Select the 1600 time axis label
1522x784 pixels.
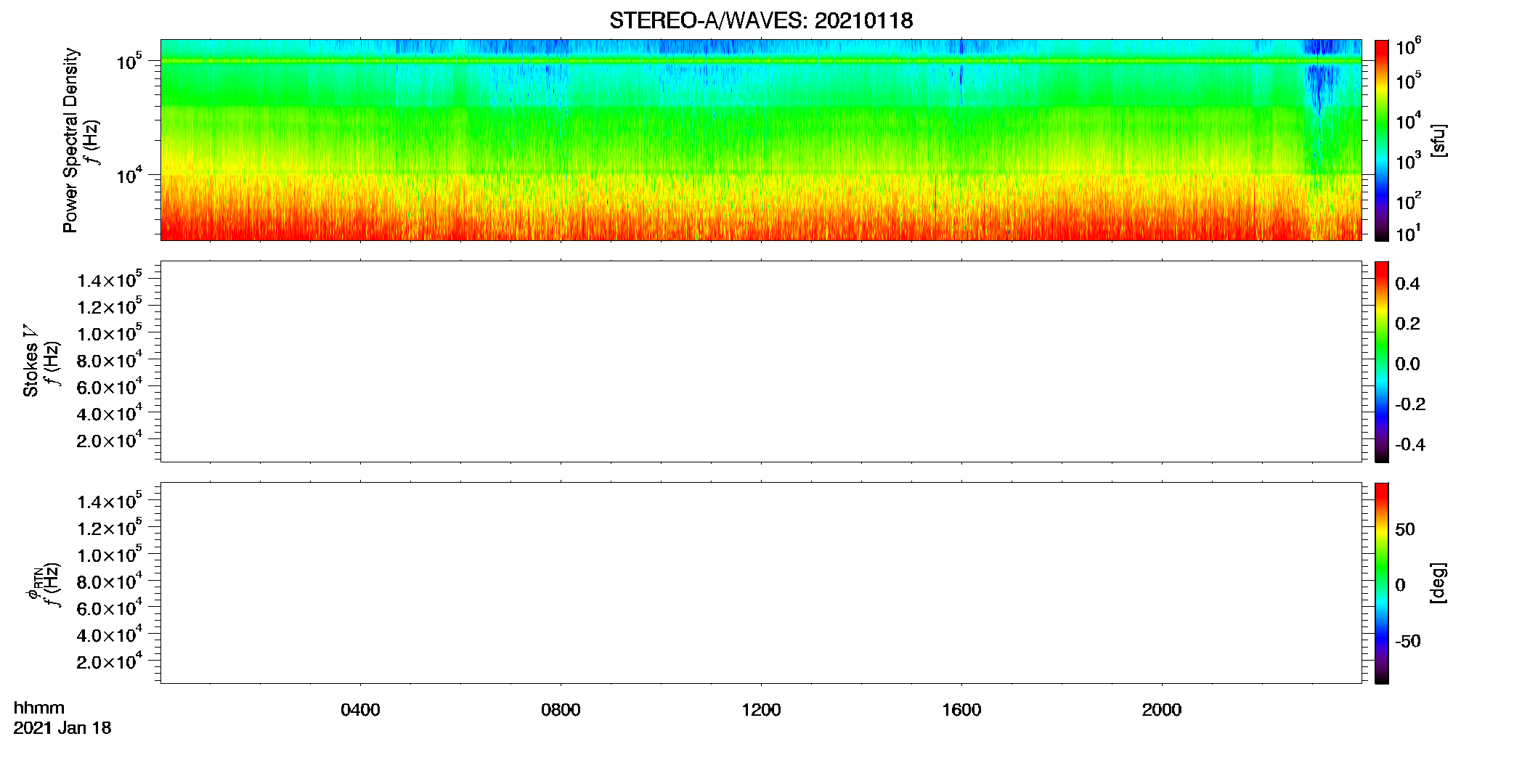coord(961,710)
